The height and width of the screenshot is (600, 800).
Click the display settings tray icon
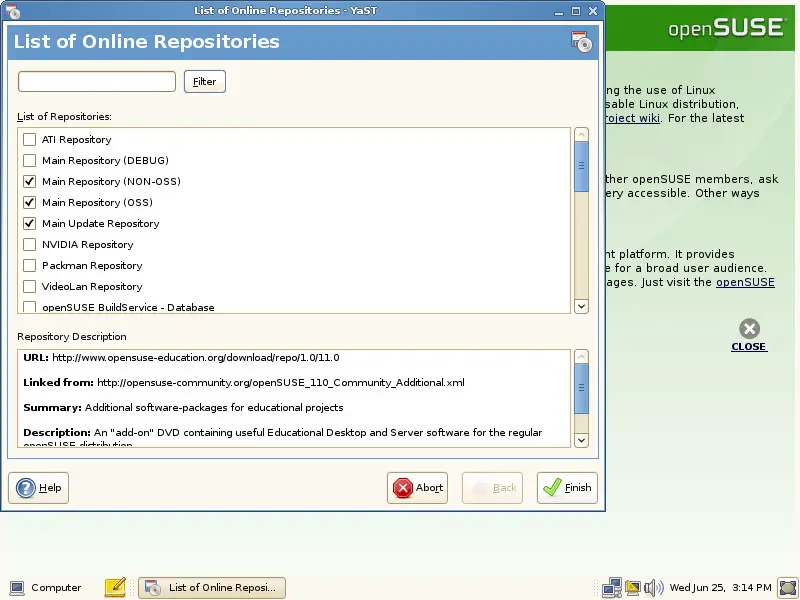633,588
